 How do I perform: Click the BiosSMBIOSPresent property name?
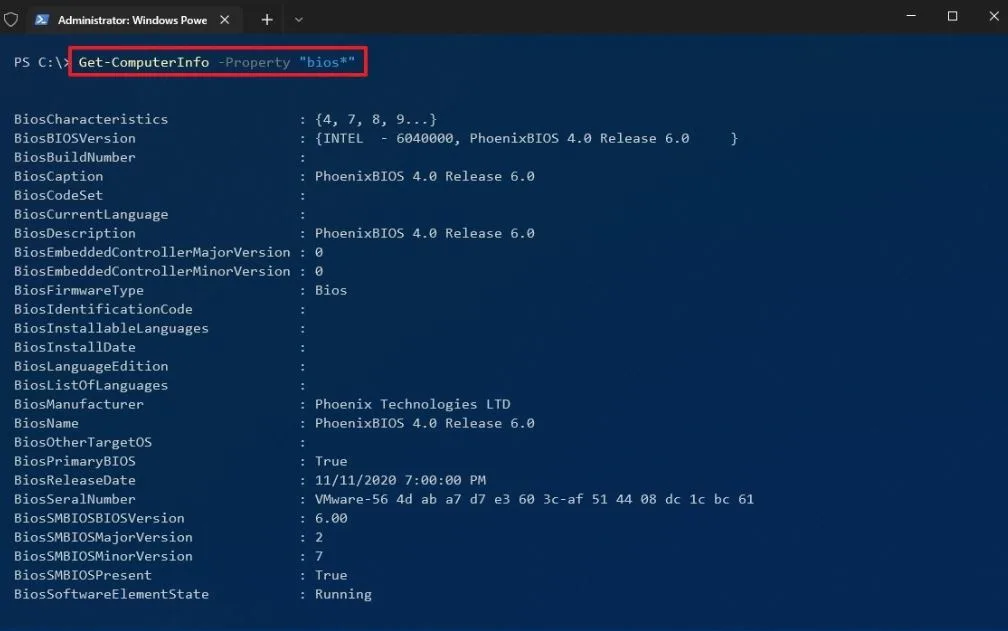pos(83,575)
